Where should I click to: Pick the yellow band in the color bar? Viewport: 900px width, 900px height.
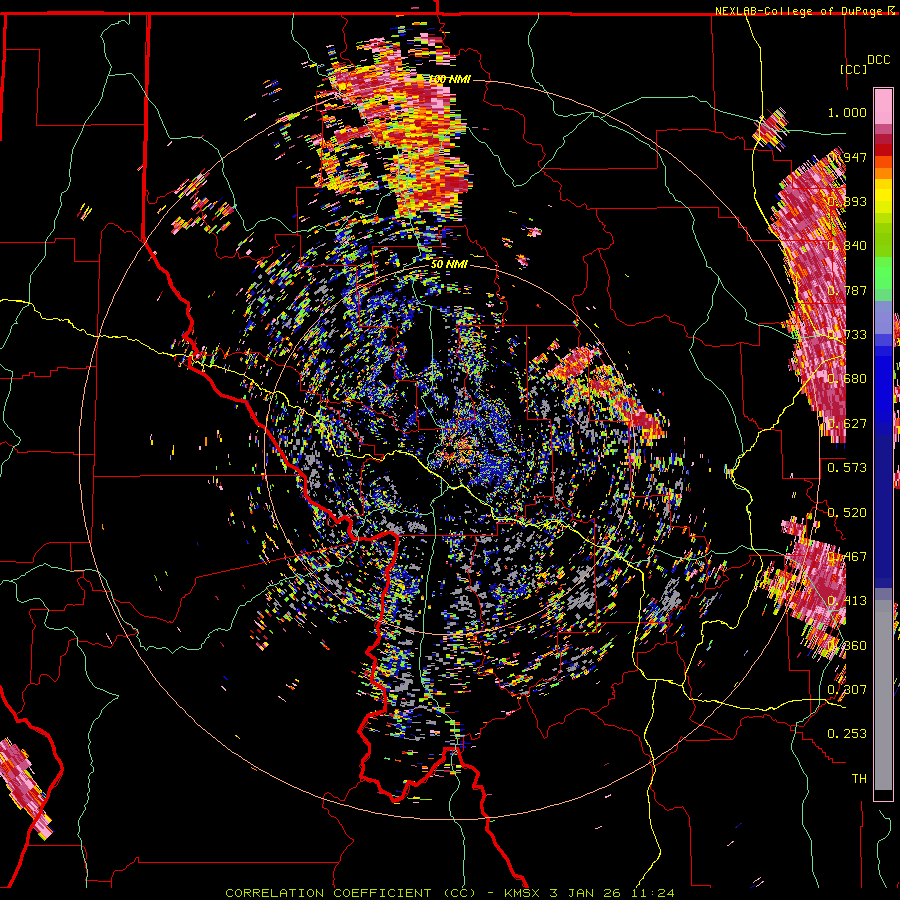(883, 197)
